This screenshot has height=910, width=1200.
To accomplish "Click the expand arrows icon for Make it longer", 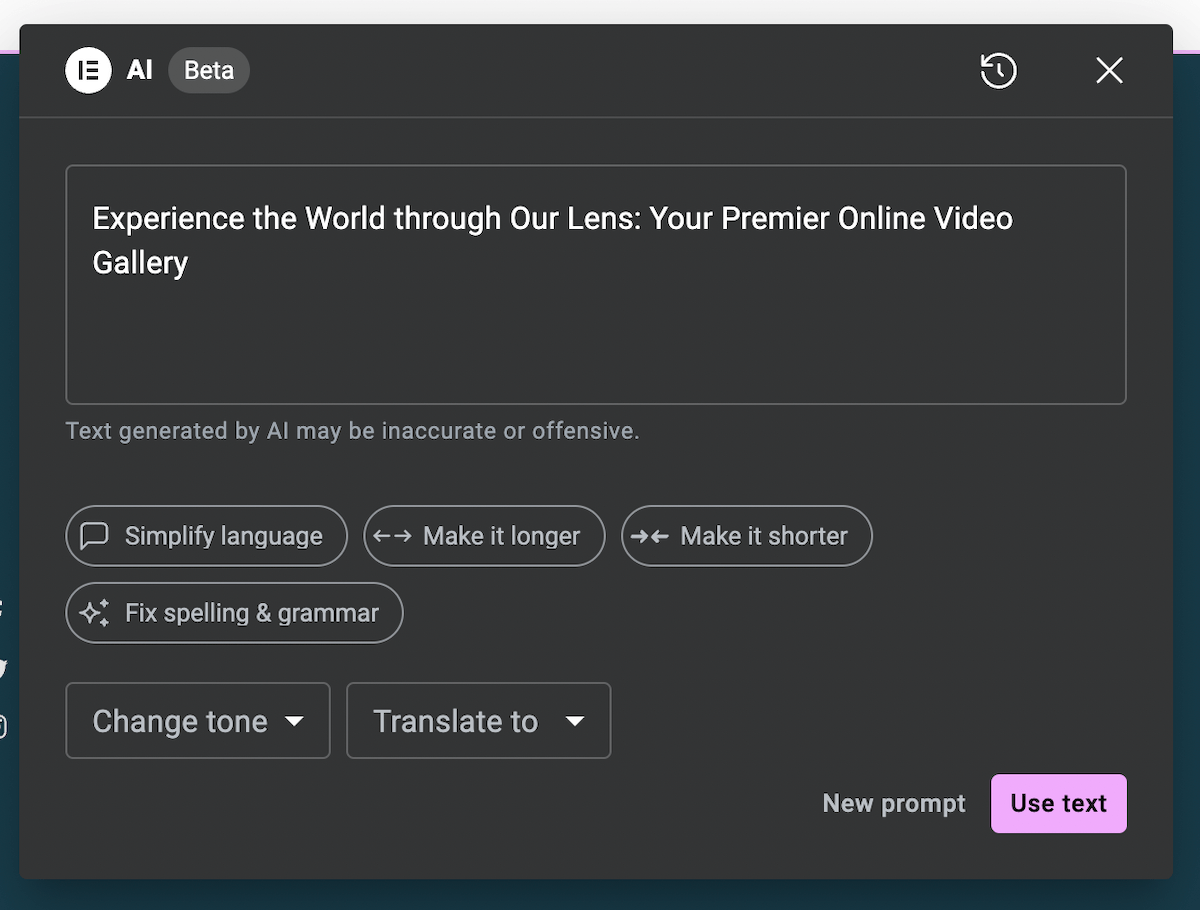I will [x=392, y=536].
